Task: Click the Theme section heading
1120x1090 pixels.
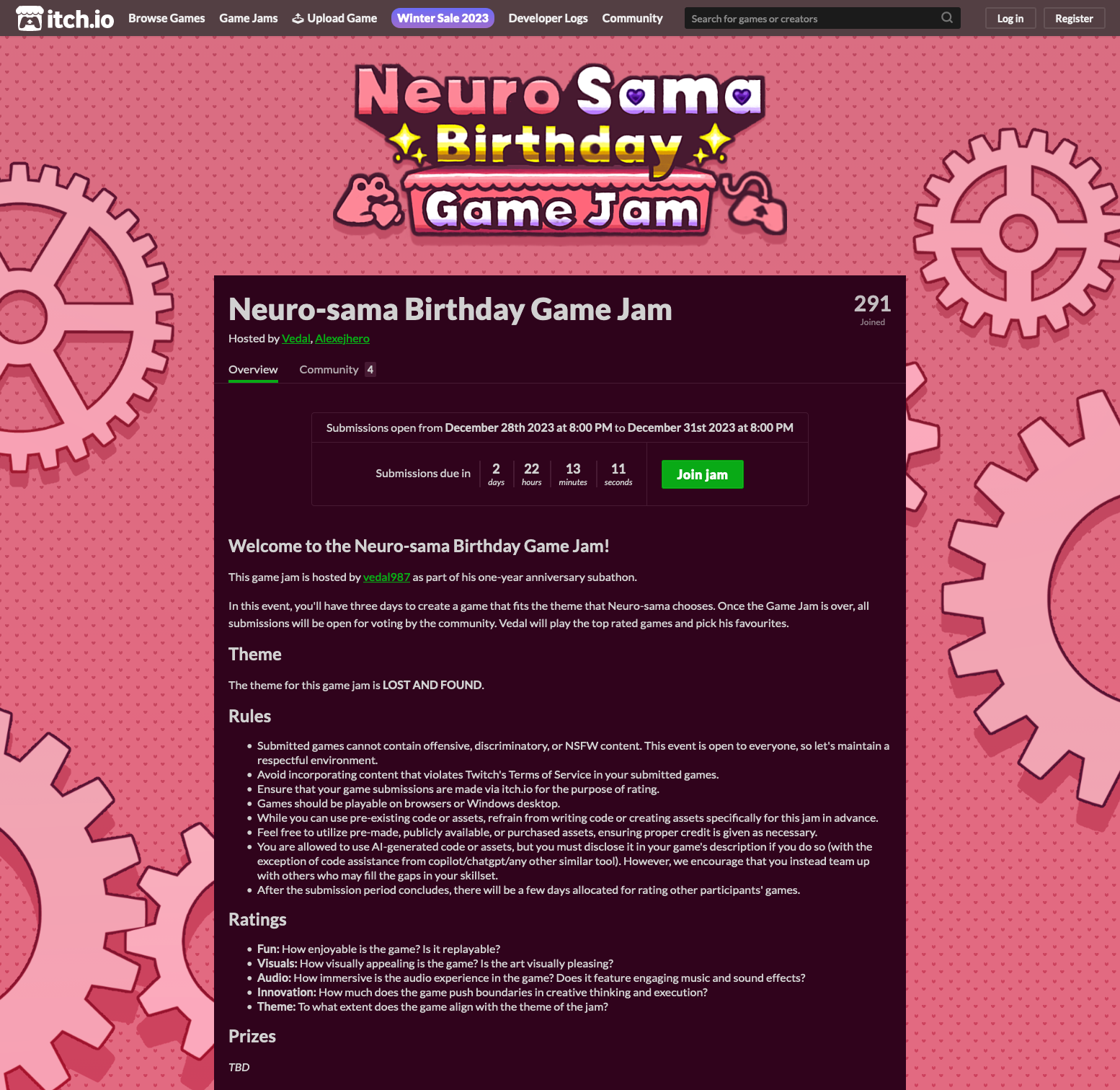Action: pos(255,655)
